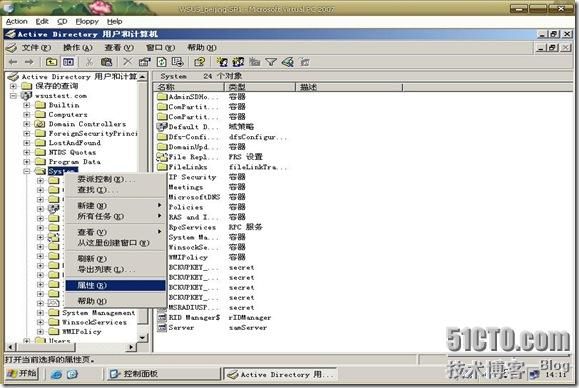Image resolution: width=579 pixels, height=388 pixels.
Task: Click the Help question-mark toolbar icon
Action: (x=200, y=62)
